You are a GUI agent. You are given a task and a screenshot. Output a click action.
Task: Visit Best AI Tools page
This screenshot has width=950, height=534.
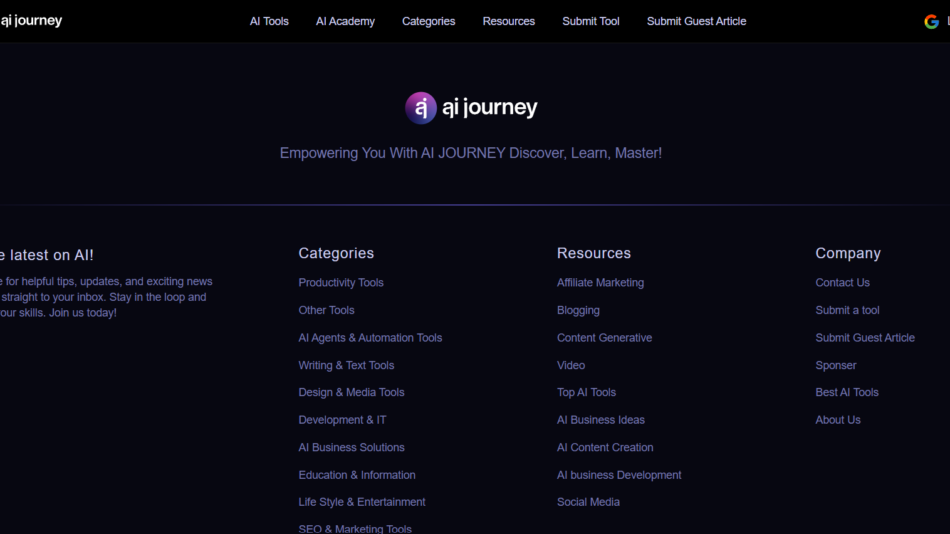(846, 392)
